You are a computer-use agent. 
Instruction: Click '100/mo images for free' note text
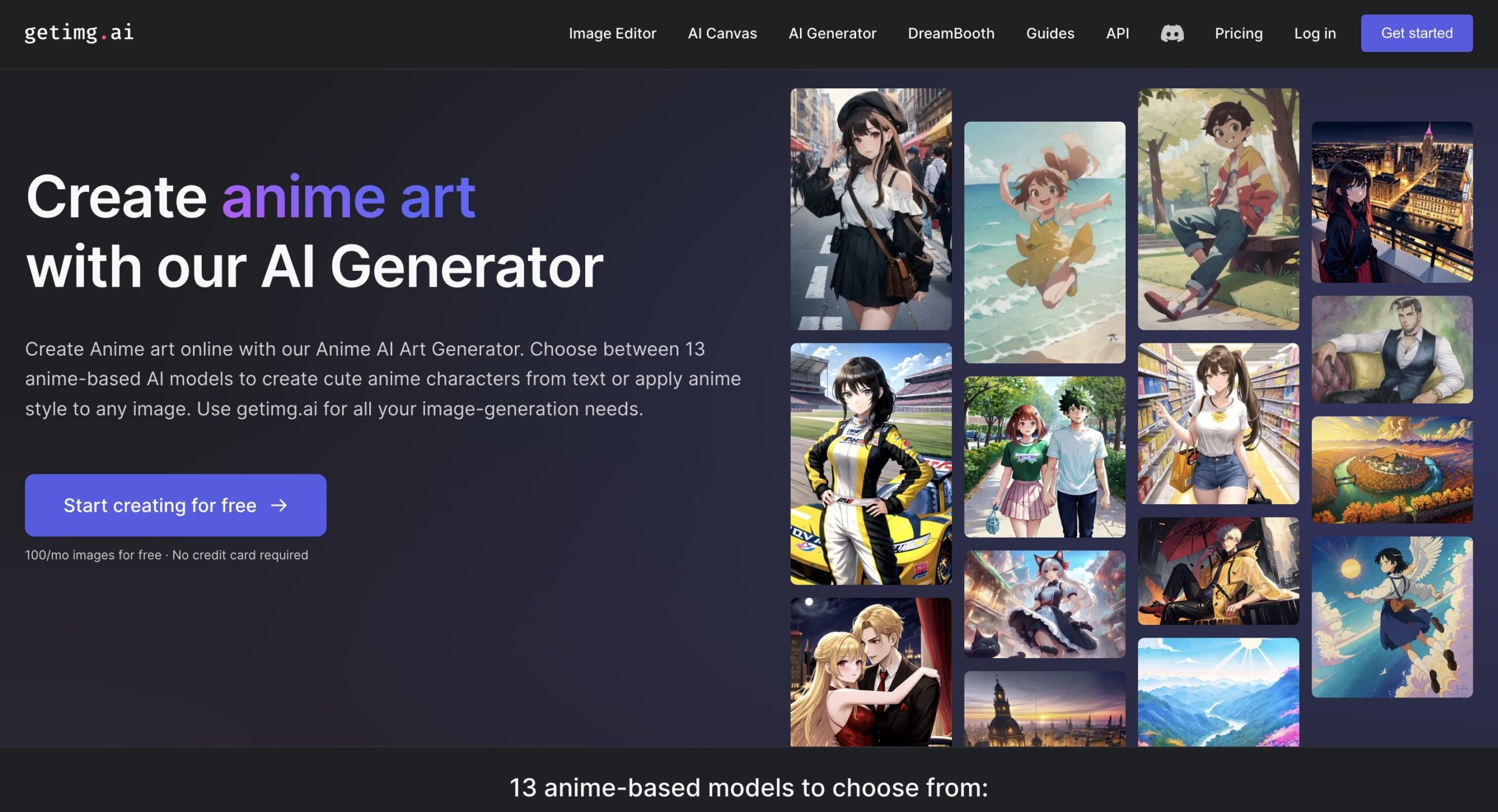[93, 555]
